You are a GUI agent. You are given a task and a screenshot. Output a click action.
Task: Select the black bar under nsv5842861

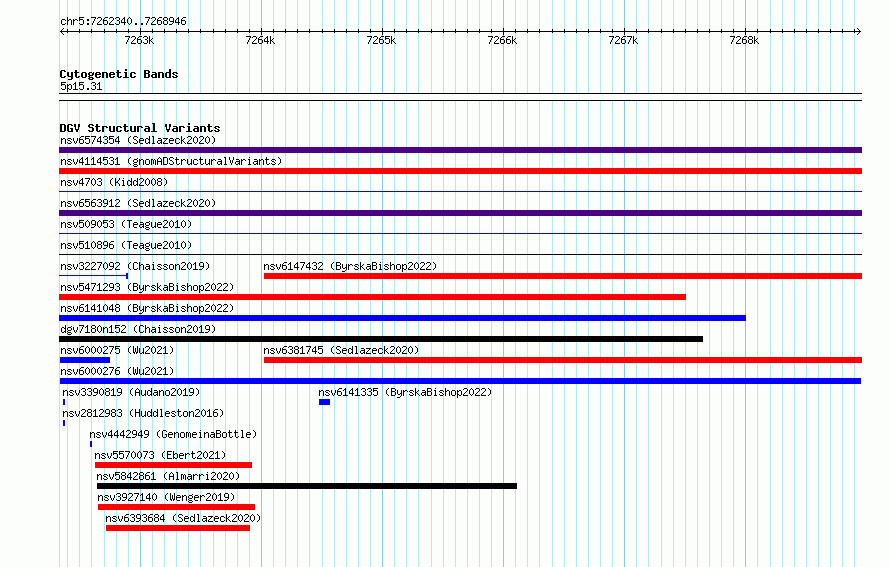click(307, 486)
